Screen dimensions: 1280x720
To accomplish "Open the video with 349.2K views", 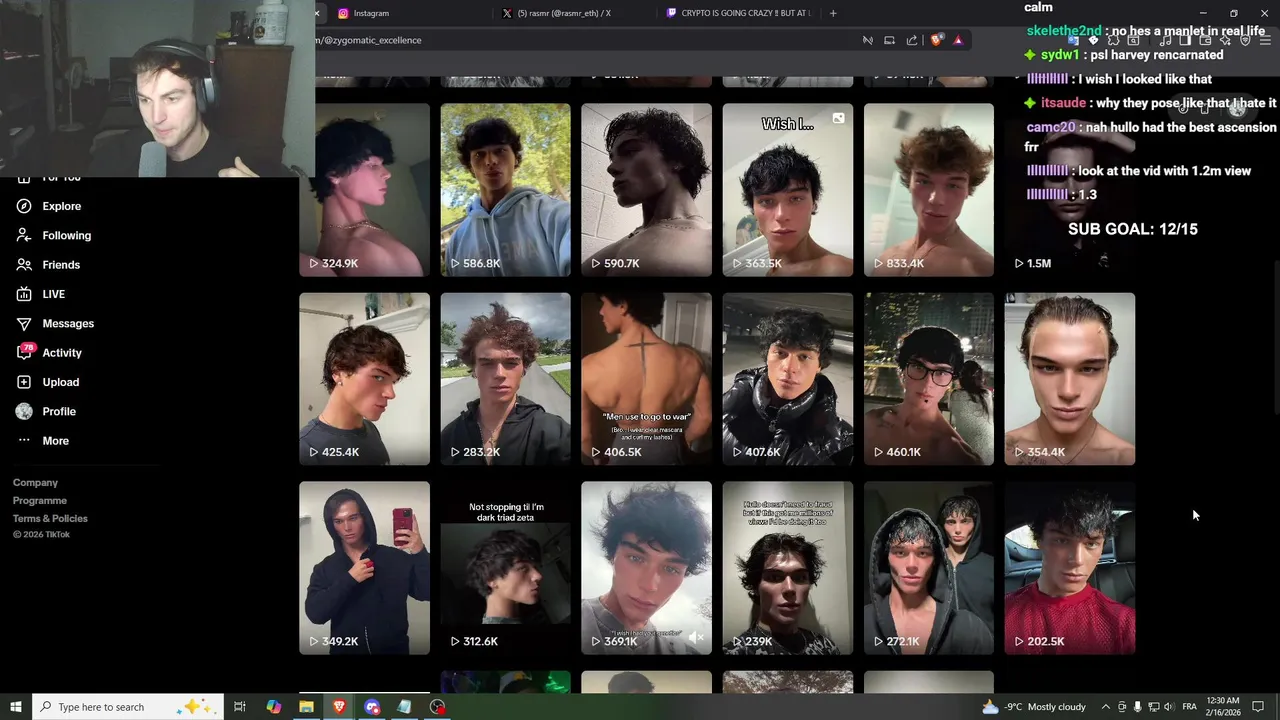I will (x=364, y=568).
